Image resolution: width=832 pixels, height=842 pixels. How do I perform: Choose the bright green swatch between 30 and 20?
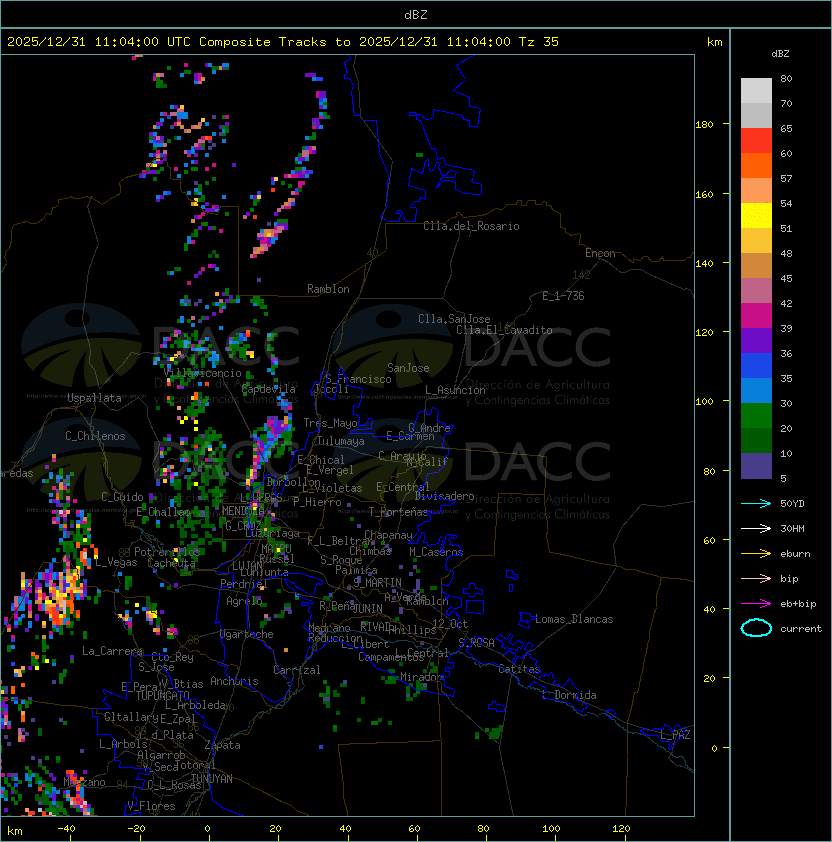click(x=756, y=415)
